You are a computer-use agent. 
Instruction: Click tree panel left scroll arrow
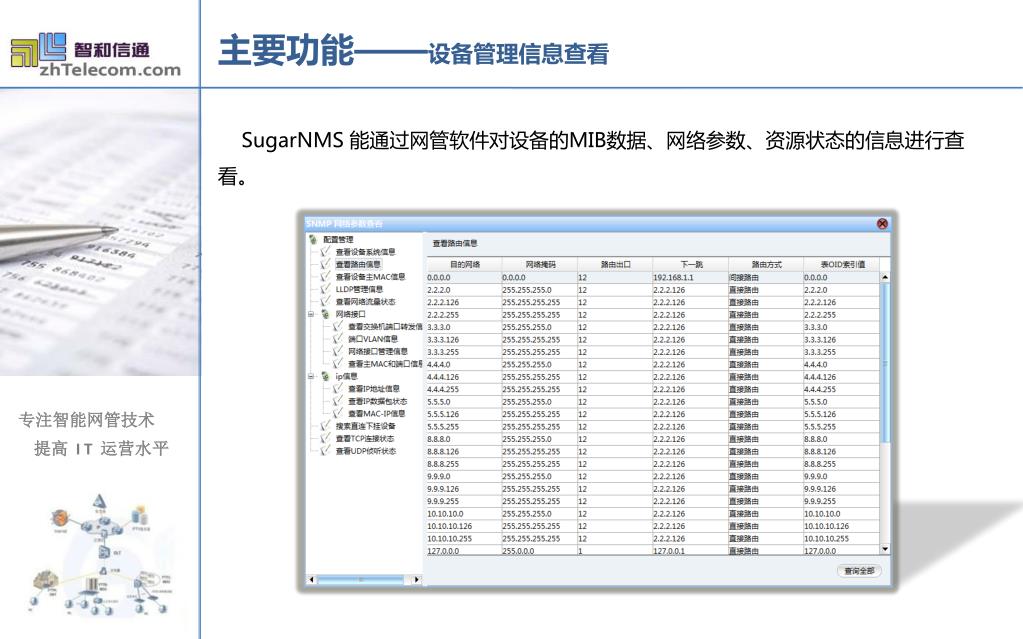coord(311,580)
